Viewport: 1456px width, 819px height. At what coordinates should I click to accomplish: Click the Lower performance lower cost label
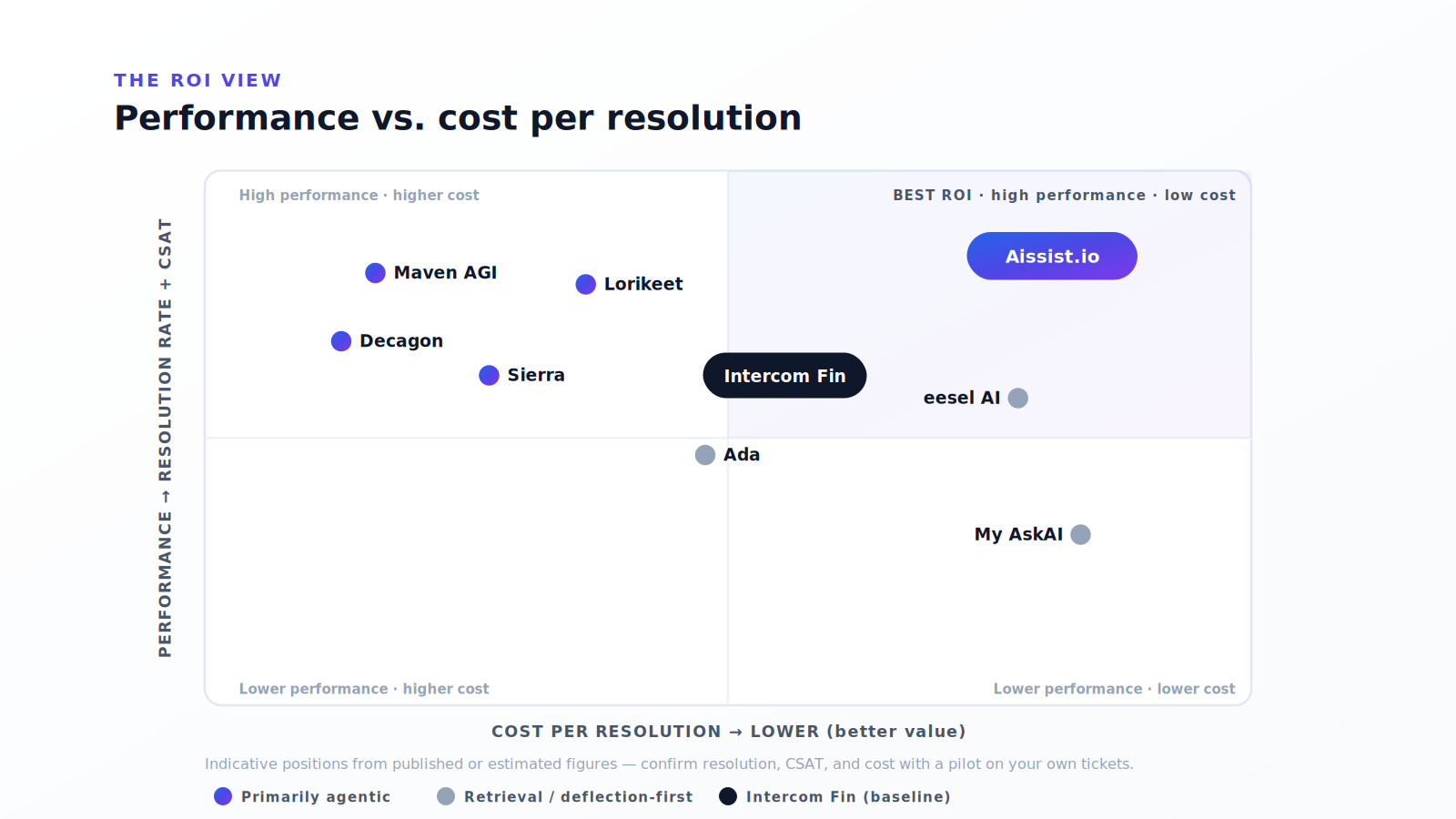pyautogui.click(x=1114, y=689)
